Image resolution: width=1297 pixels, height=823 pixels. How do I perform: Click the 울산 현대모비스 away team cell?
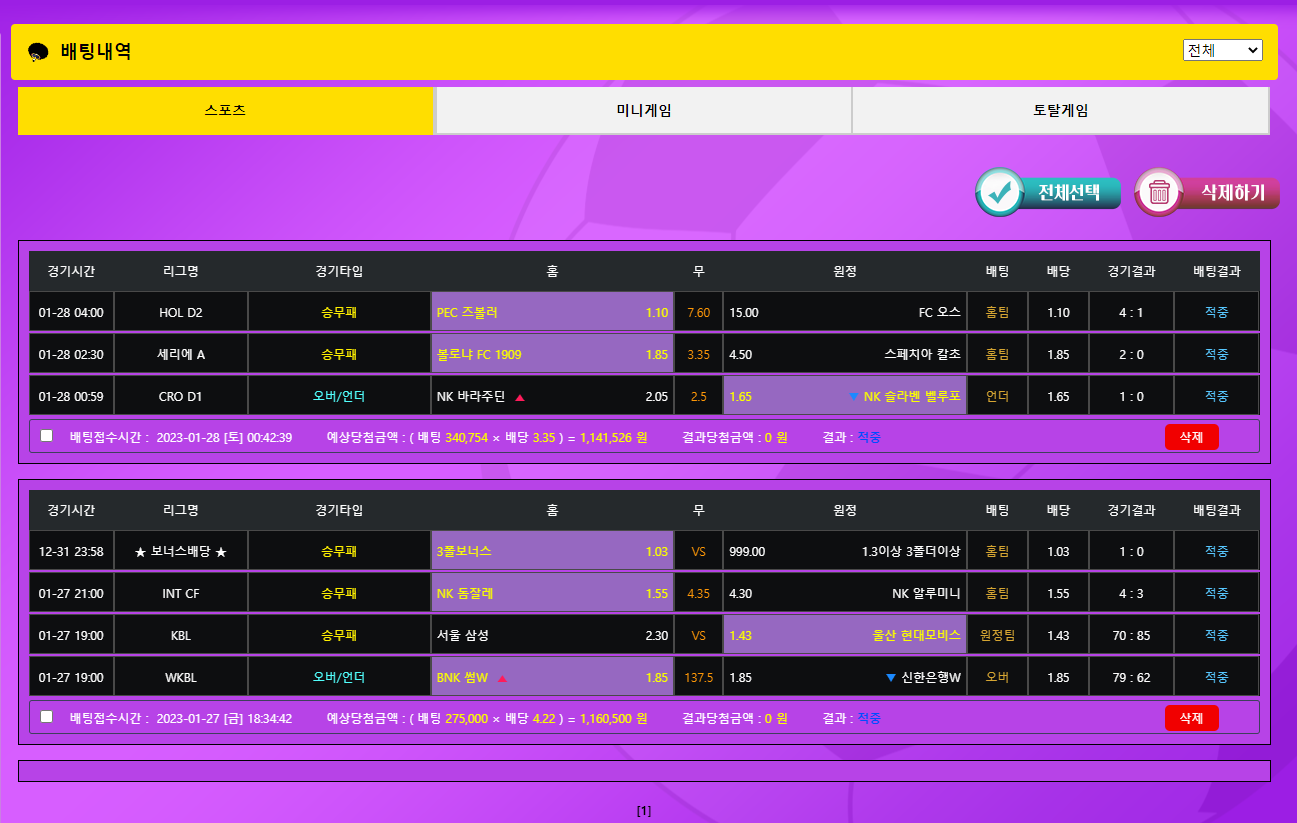[844, 635]
